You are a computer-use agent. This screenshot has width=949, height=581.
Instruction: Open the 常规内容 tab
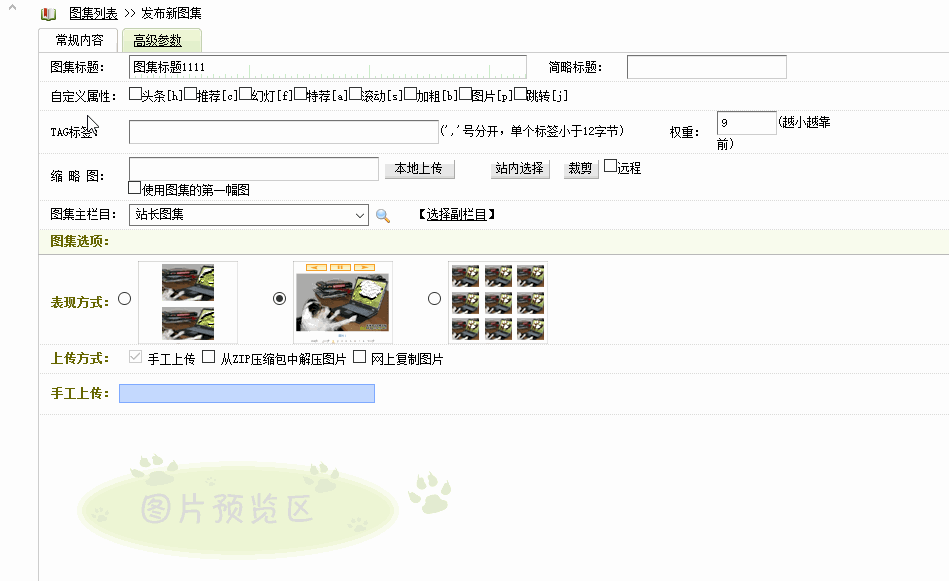click(x=79, y=41)
